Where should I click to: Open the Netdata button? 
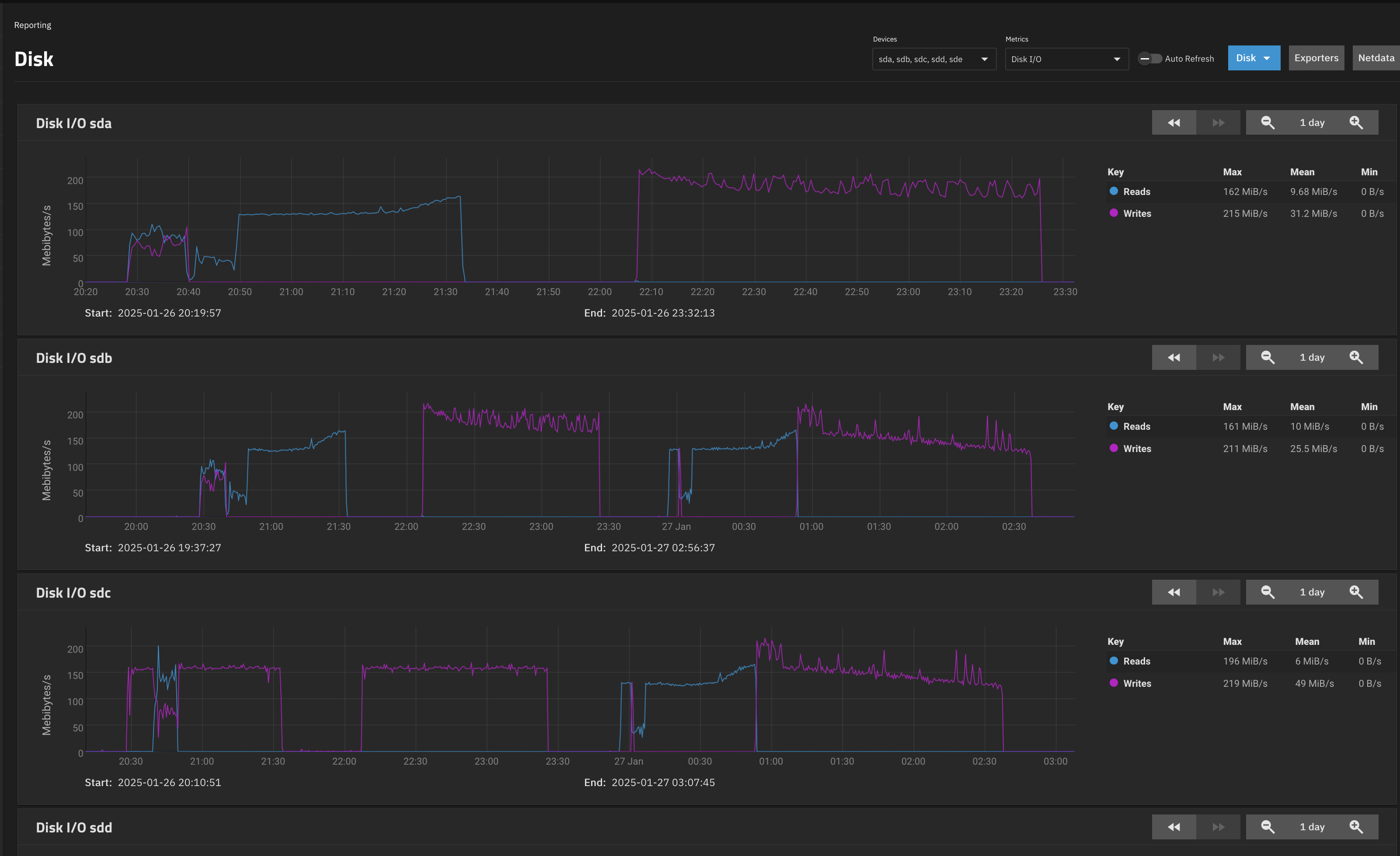point(1376,58)
